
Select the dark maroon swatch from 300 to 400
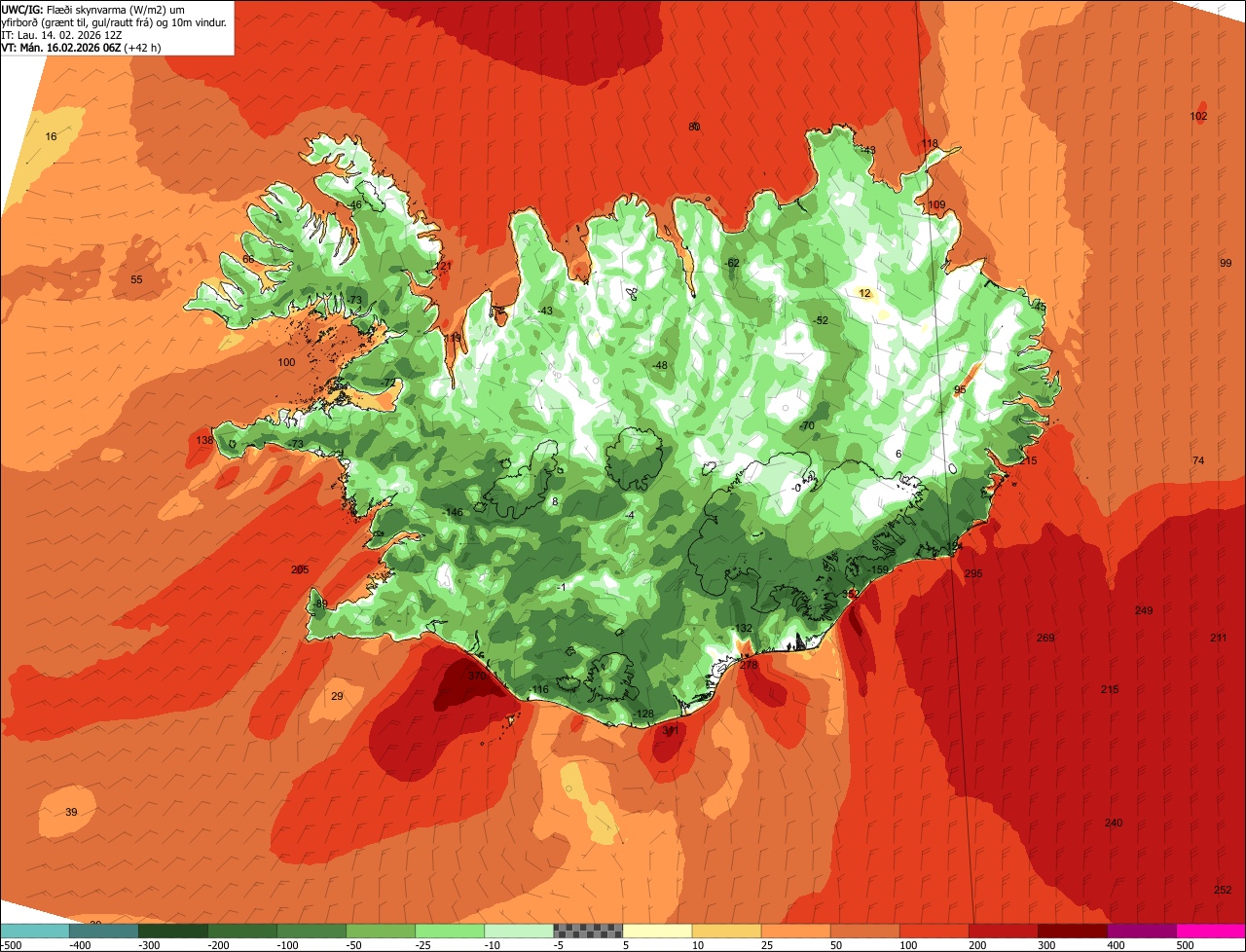coord(1072,931)
